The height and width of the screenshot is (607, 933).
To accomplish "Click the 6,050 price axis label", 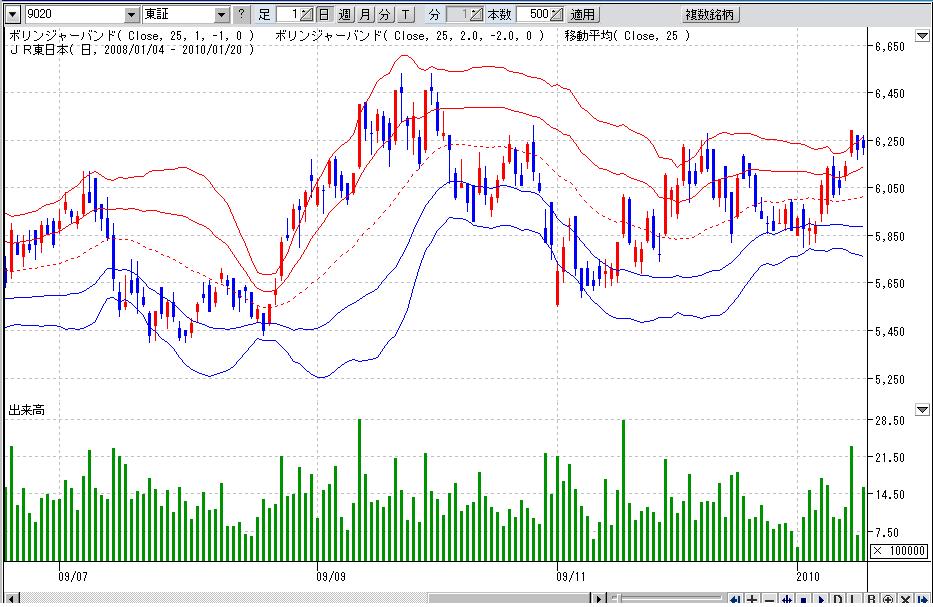I will [x=890, y=189].
